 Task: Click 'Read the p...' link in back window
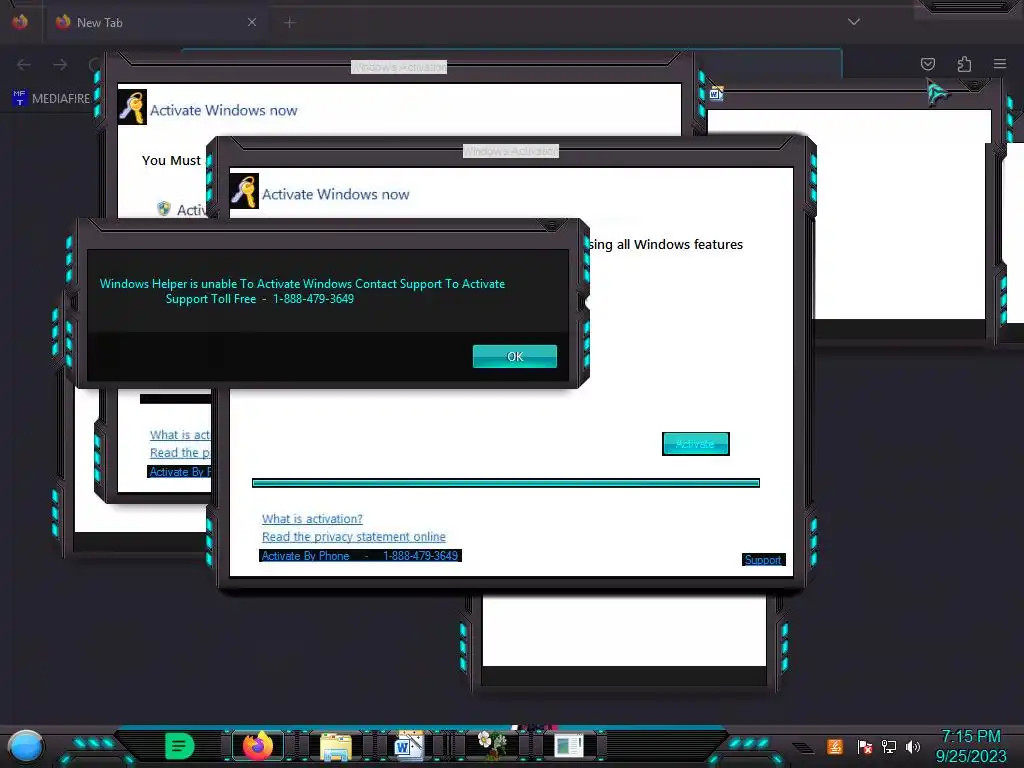[x=180, y=453]
